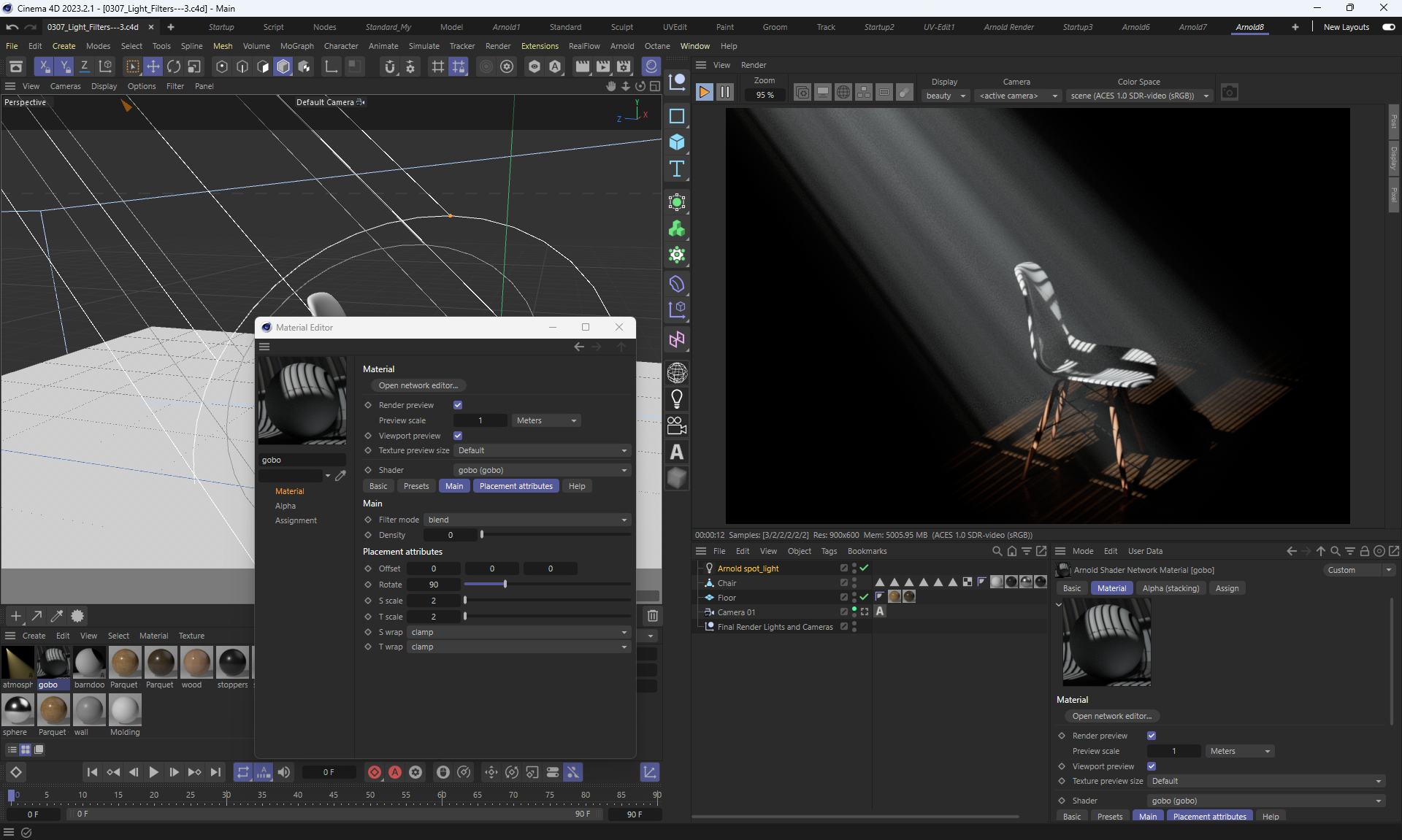Image resolution: width=1402 pixels, height=840 pixels.
Task: Uncheck Render preview in the Material Editor
Action: (458, 405)
